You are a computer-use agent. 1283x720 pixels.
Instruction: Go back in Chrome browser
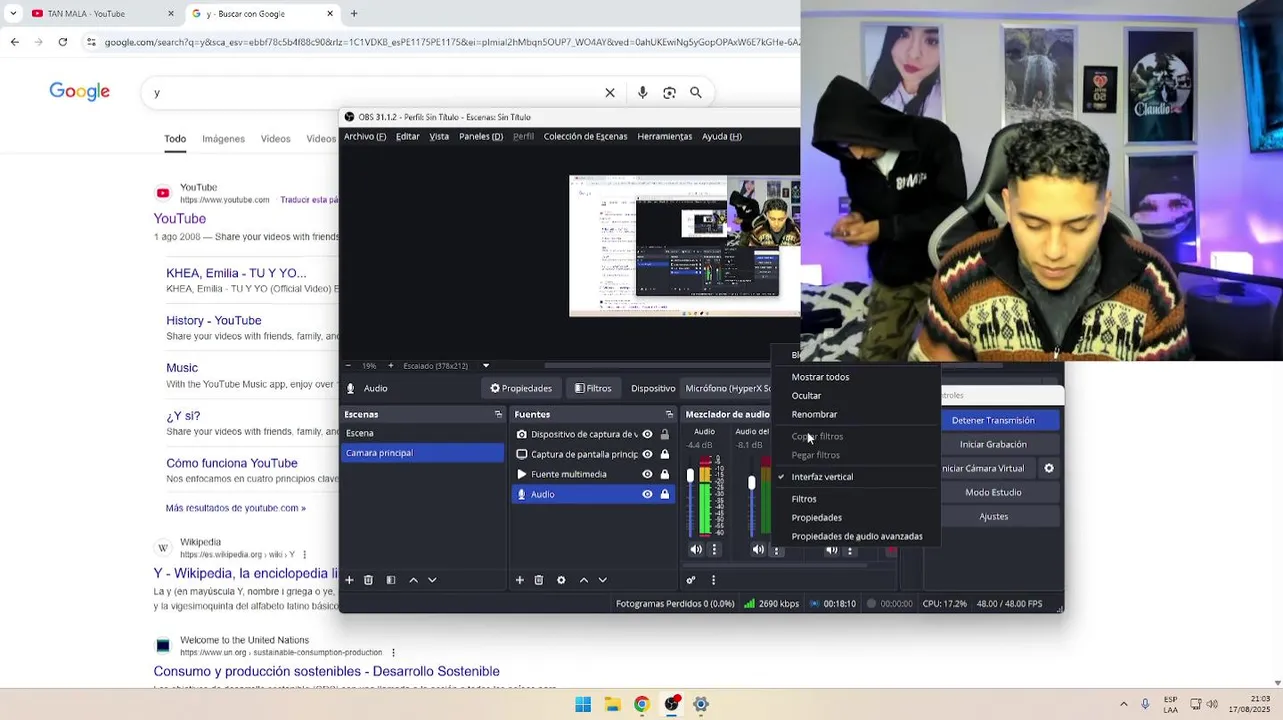click(14, 42)
